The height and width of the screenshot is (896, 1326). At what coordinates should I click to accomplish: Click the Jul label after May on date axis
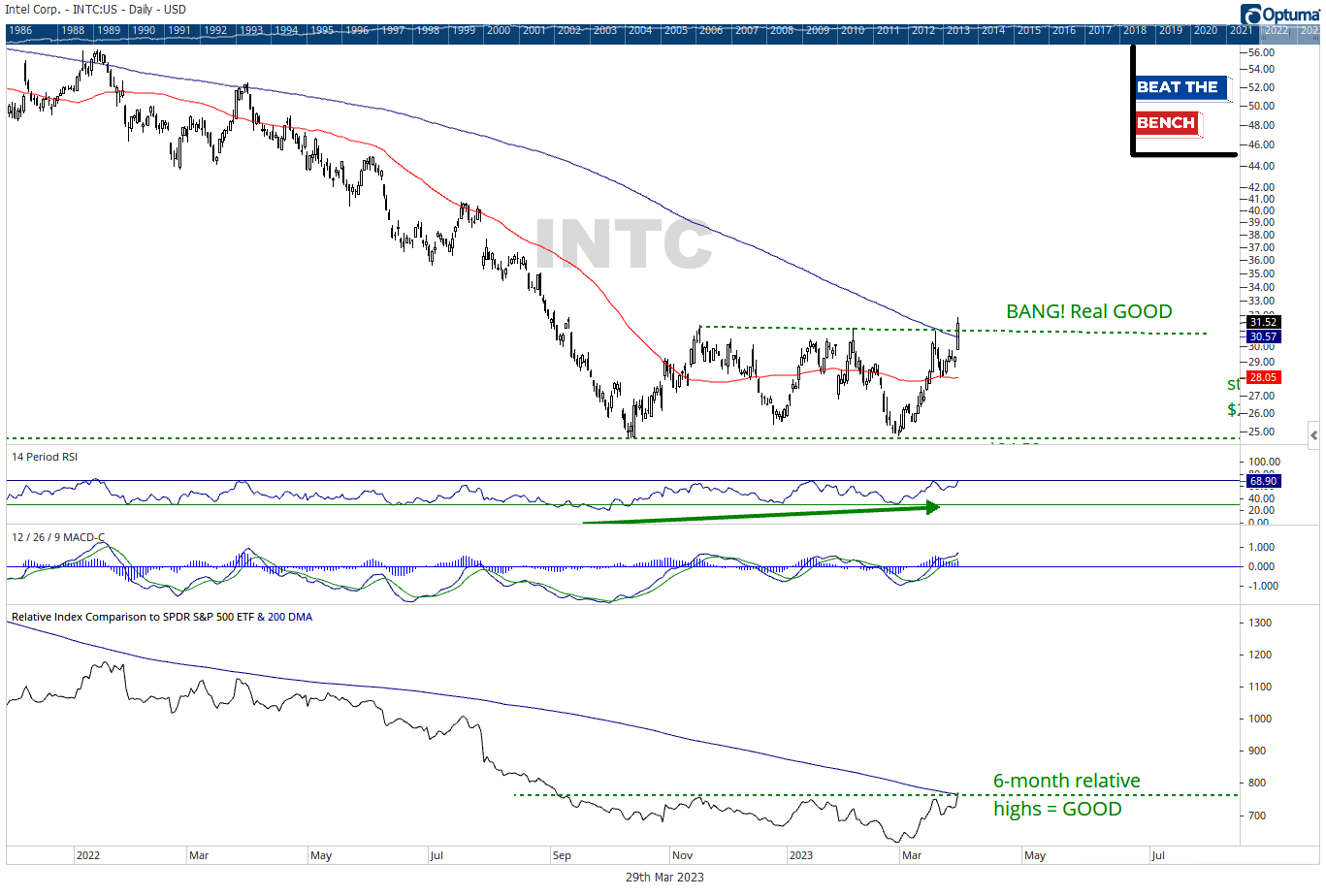tap(1157, 855)
